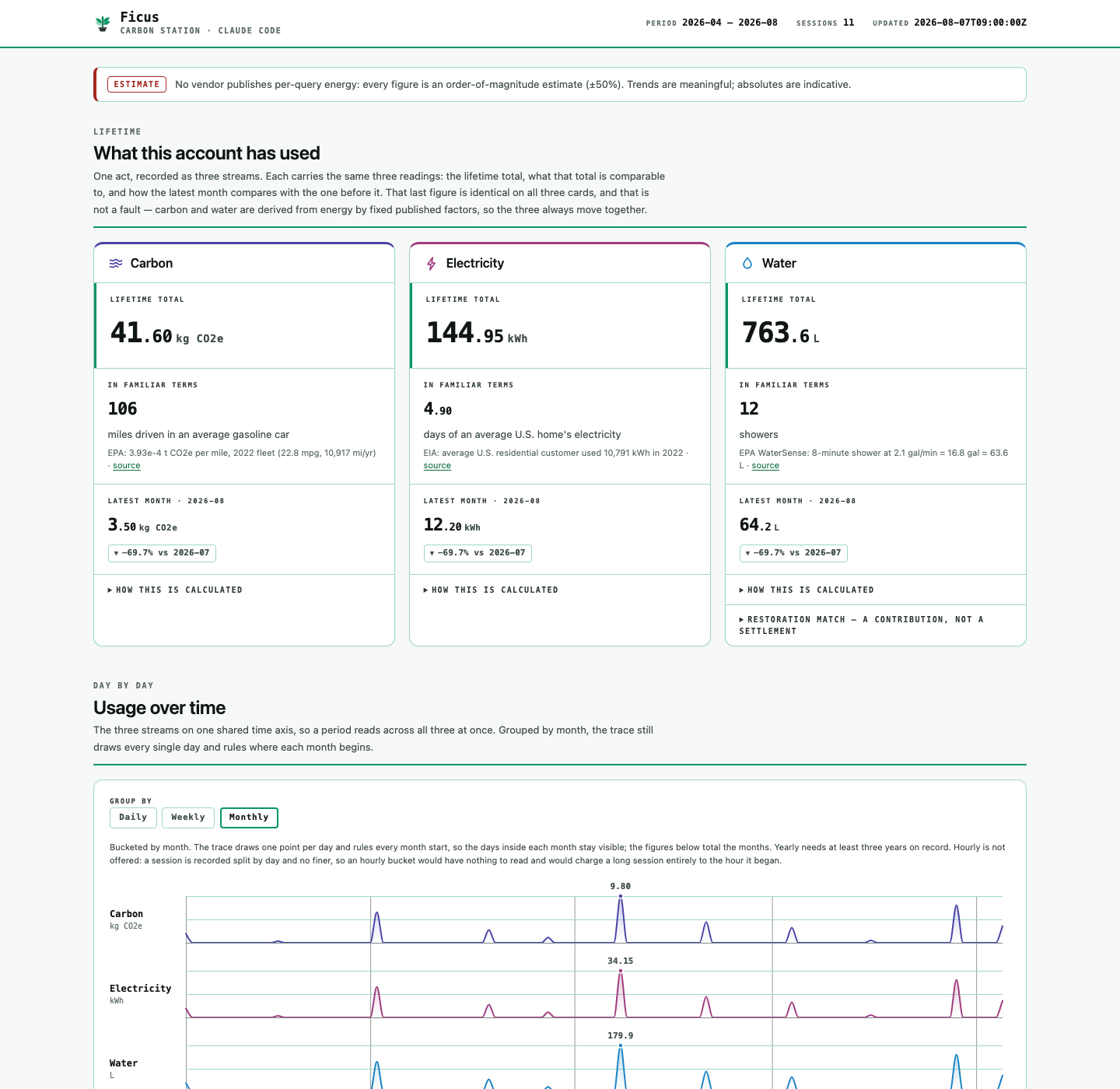Click the red ESTIMATE badge
The image size is (1120, 1089).
click(x=137, y=84)
